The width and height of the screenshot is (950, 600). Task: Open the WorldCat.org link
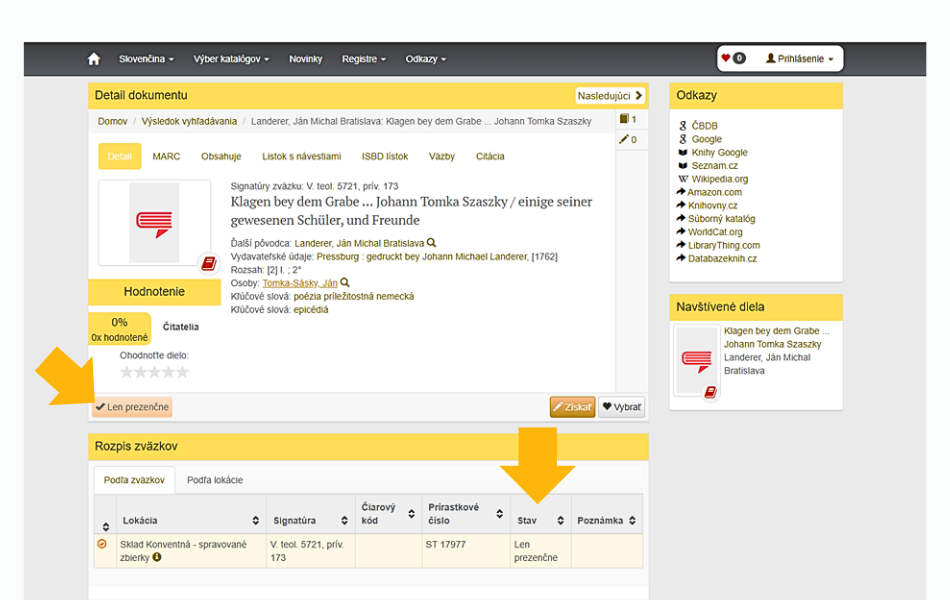715,232
